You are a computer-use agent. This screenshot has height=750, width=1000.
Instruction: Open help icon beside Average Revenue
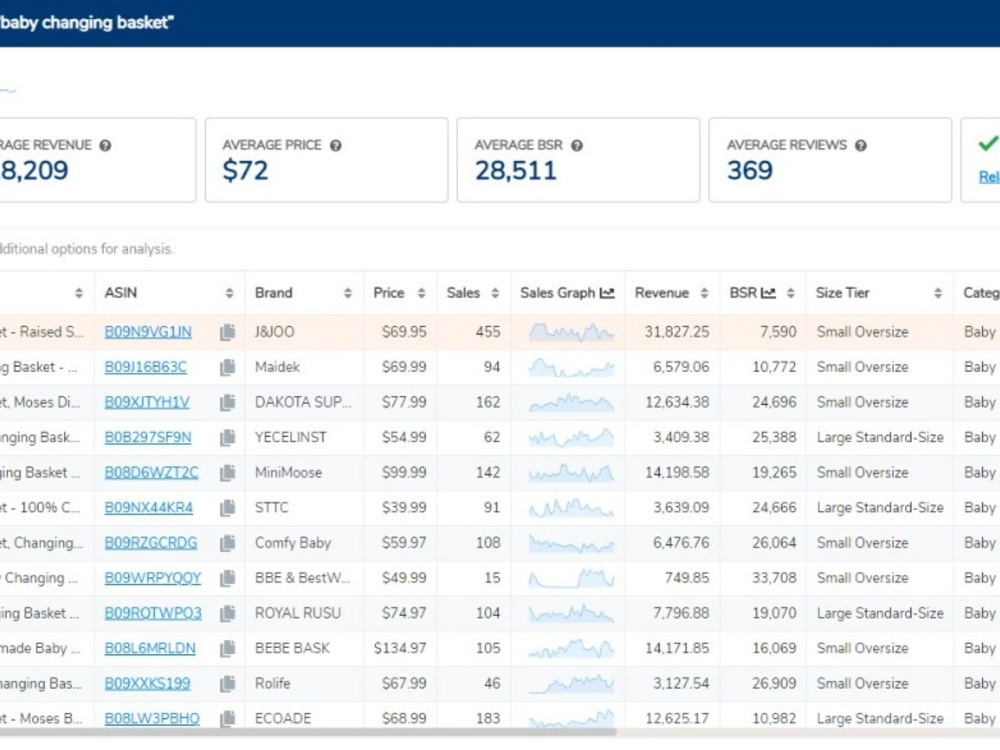point(105,145)
